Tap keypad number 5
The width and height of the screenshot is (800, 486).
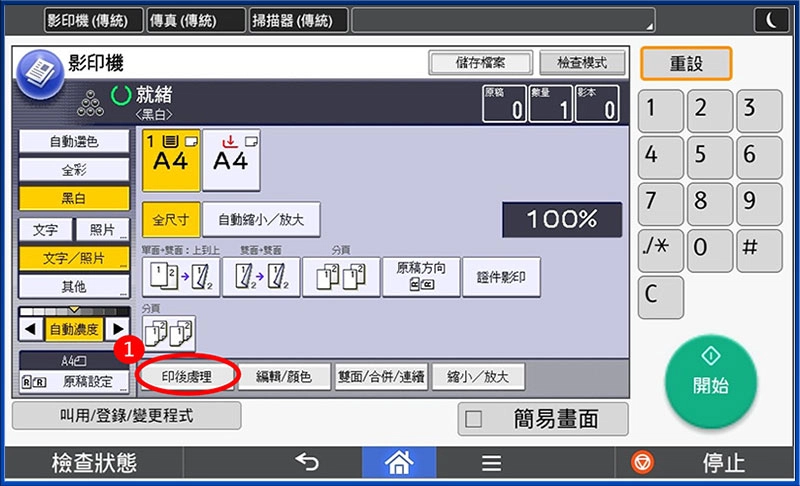710,157
